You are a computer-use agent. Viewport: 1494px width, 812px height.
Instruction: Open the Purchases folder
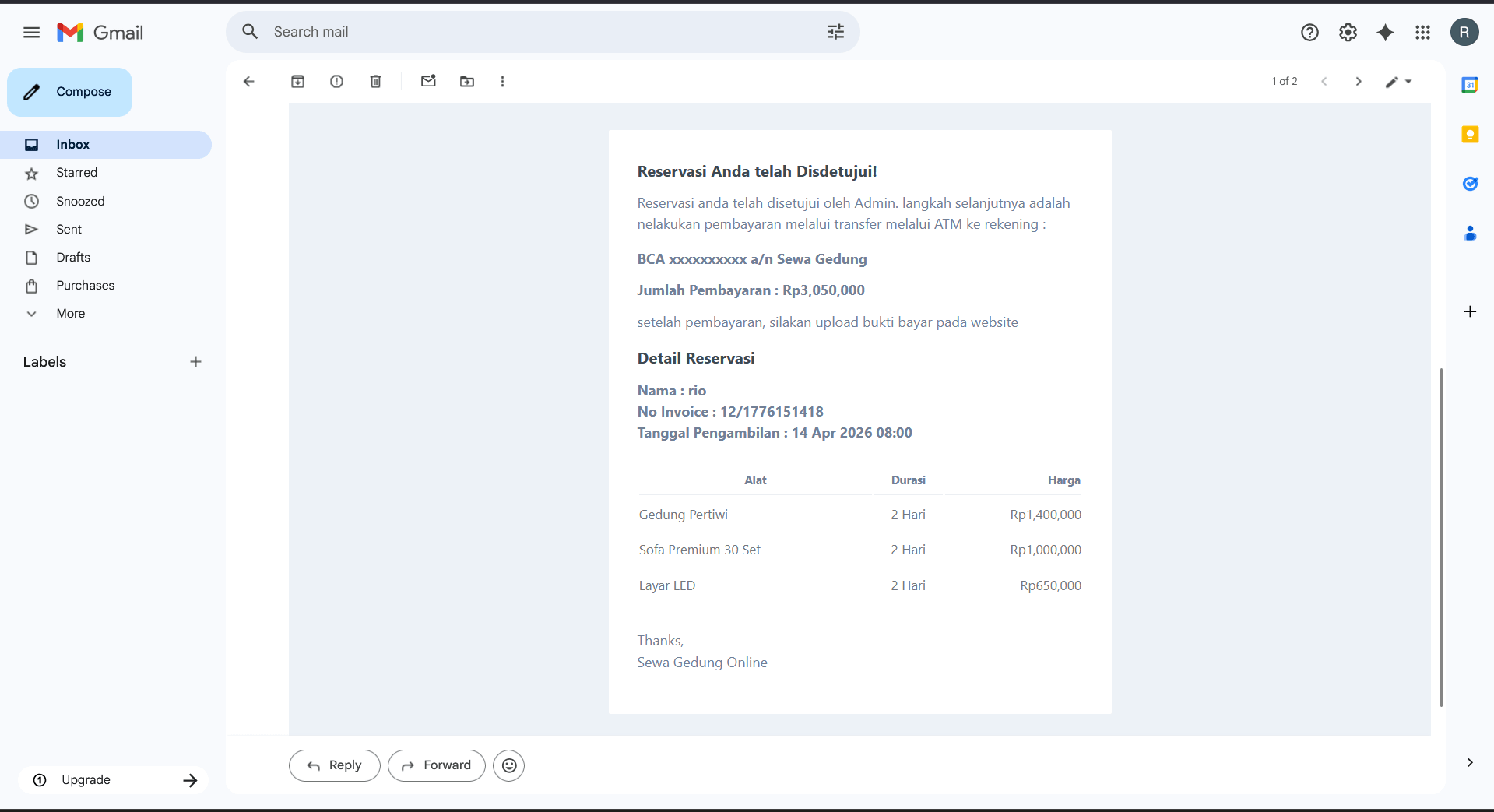[106, 285]
